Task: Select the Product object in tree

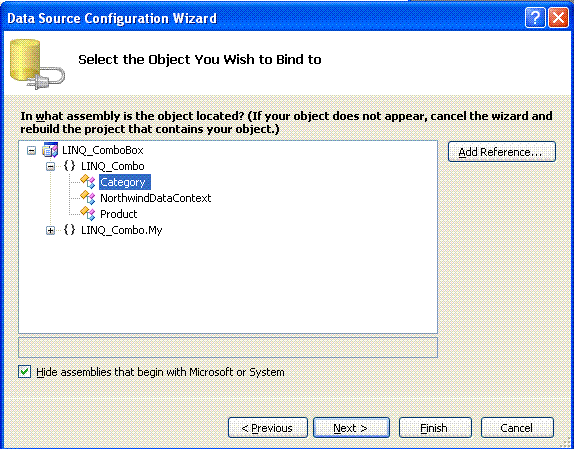Action: (119, 214)
